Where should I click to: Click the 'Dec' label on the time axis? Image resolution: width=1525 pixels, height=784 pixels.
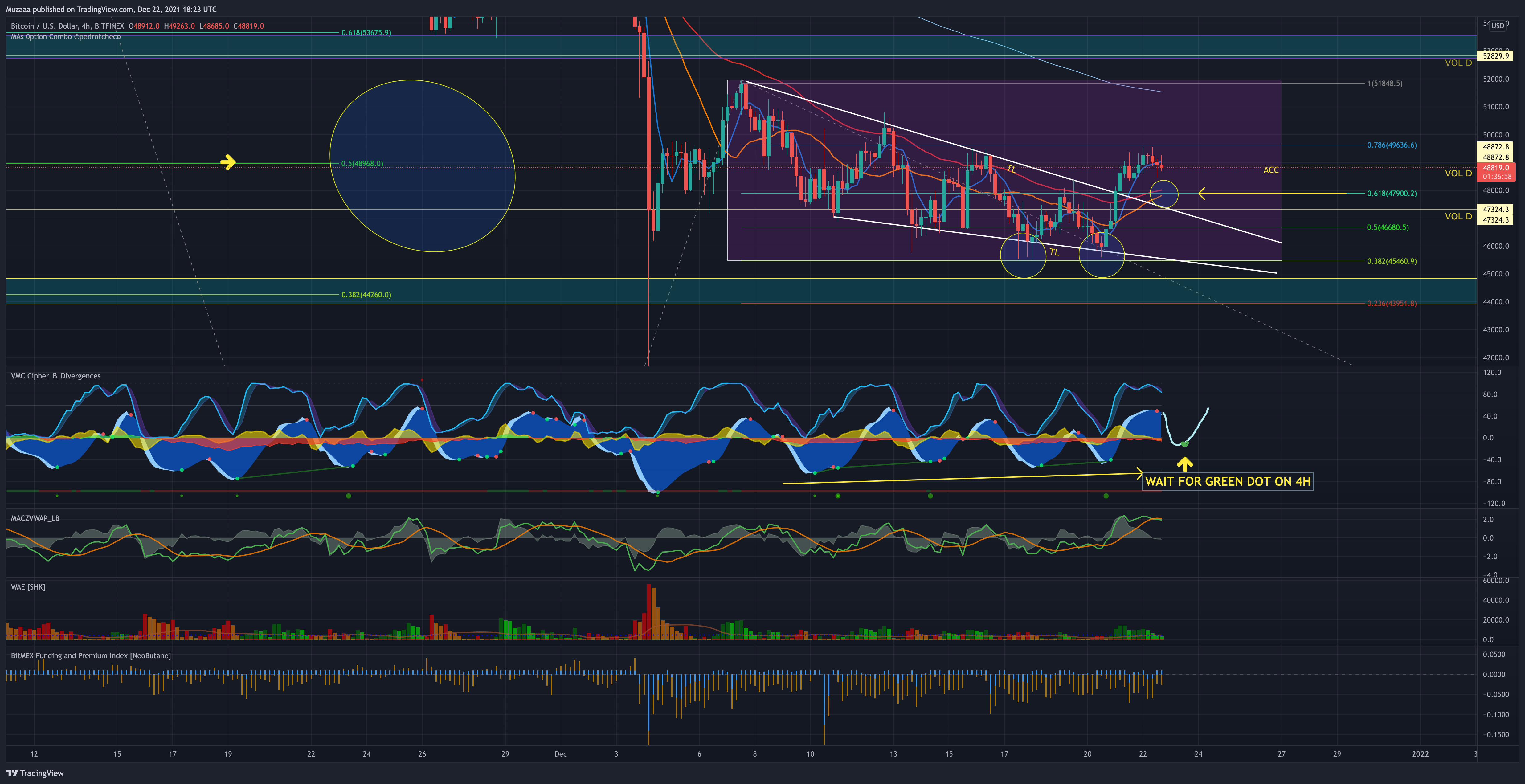pos(561,754)
